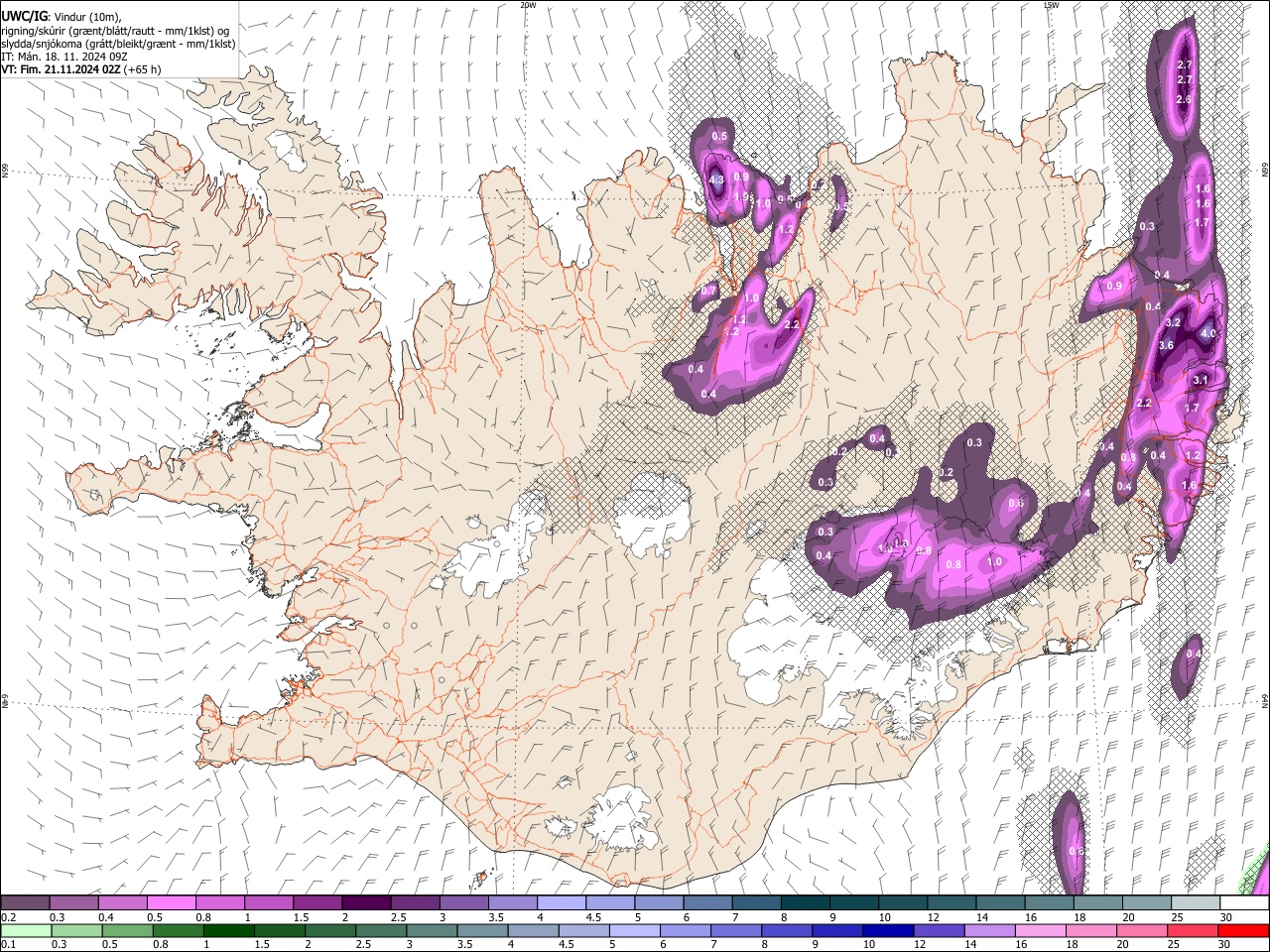Click the 'rigning/skúrir' description line
Viewport: 1270px width, 952px height.
pyautogui.click(x=116, y=31)
